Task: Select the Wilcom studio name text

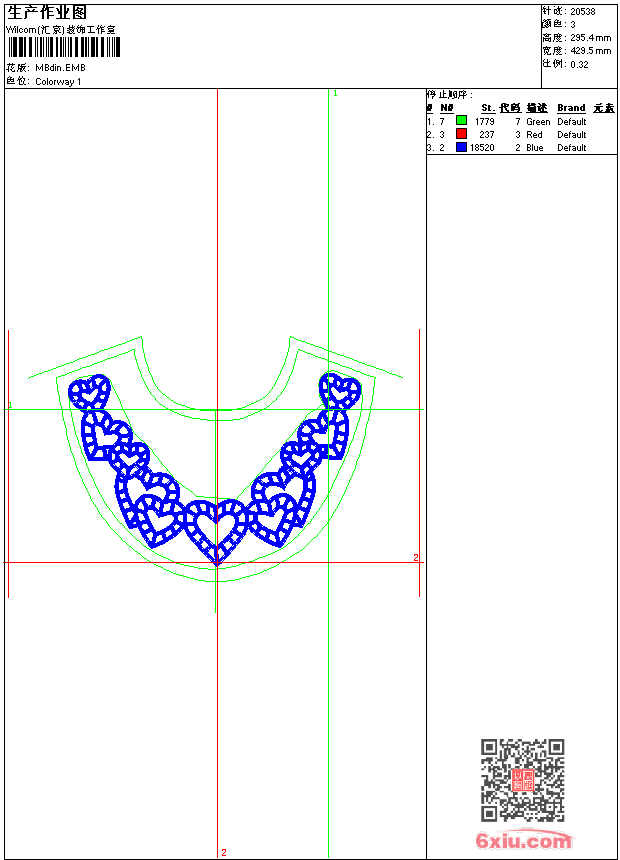Action: pyautogui.click(x=61, y=30)
